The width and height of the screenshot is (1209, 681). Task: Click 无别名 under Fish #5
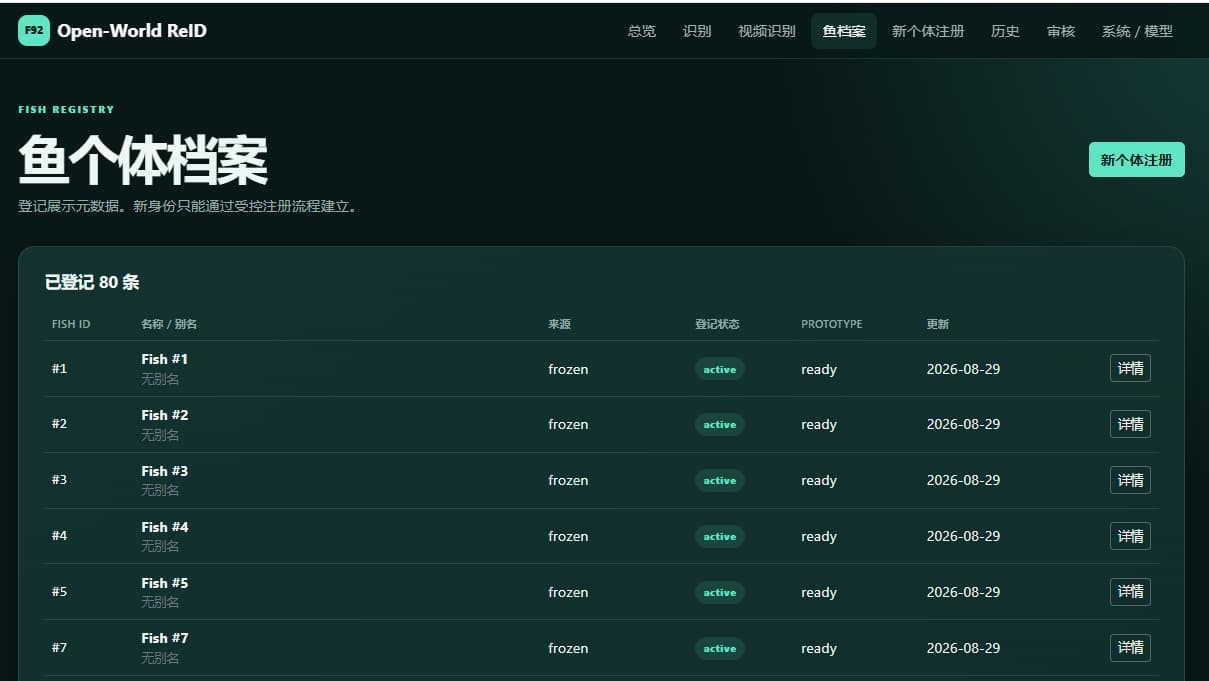point(160,602)
